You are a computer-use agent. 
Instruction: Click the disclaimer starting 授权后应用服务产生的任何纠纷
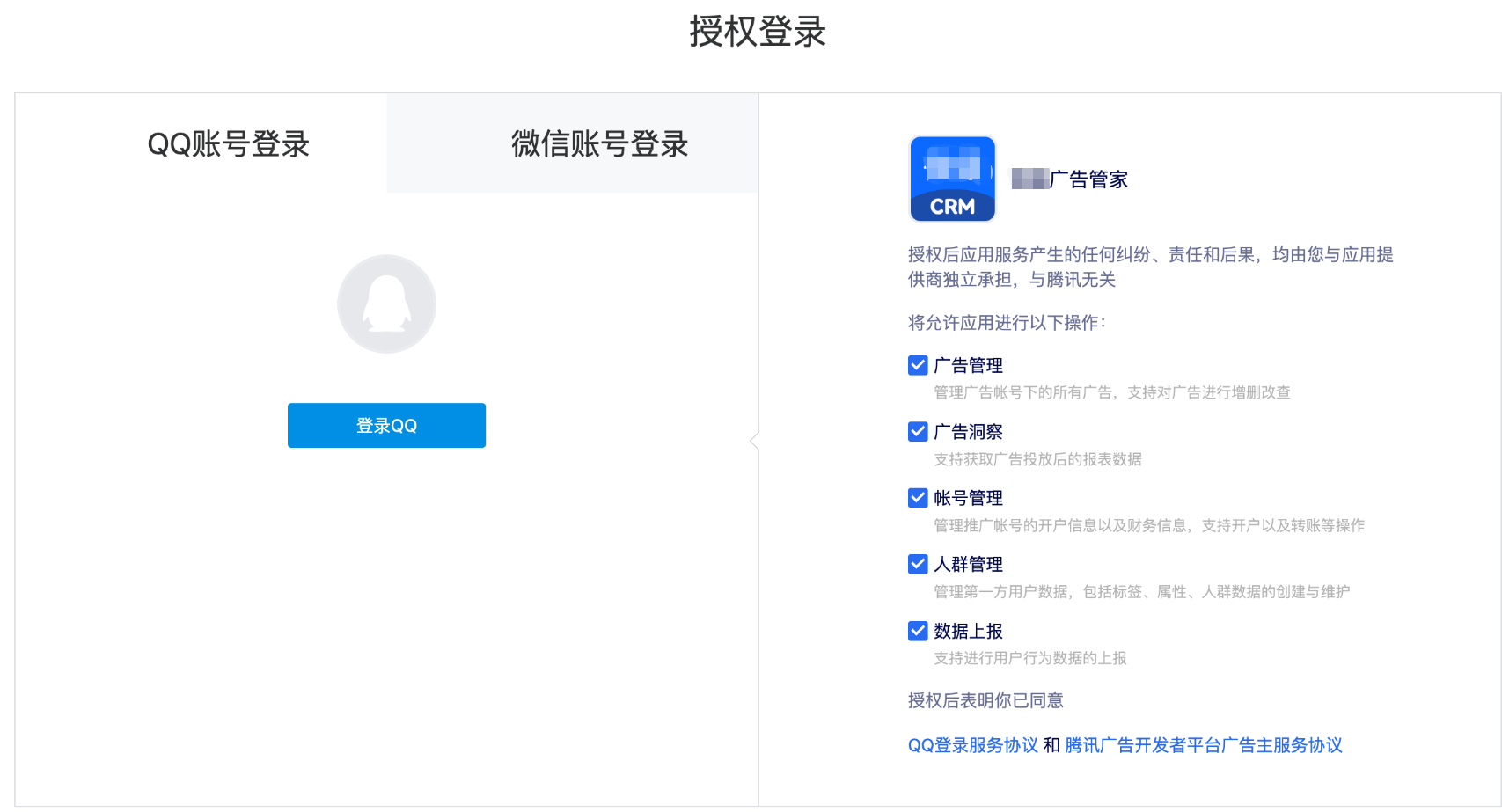click(1151, 267)
